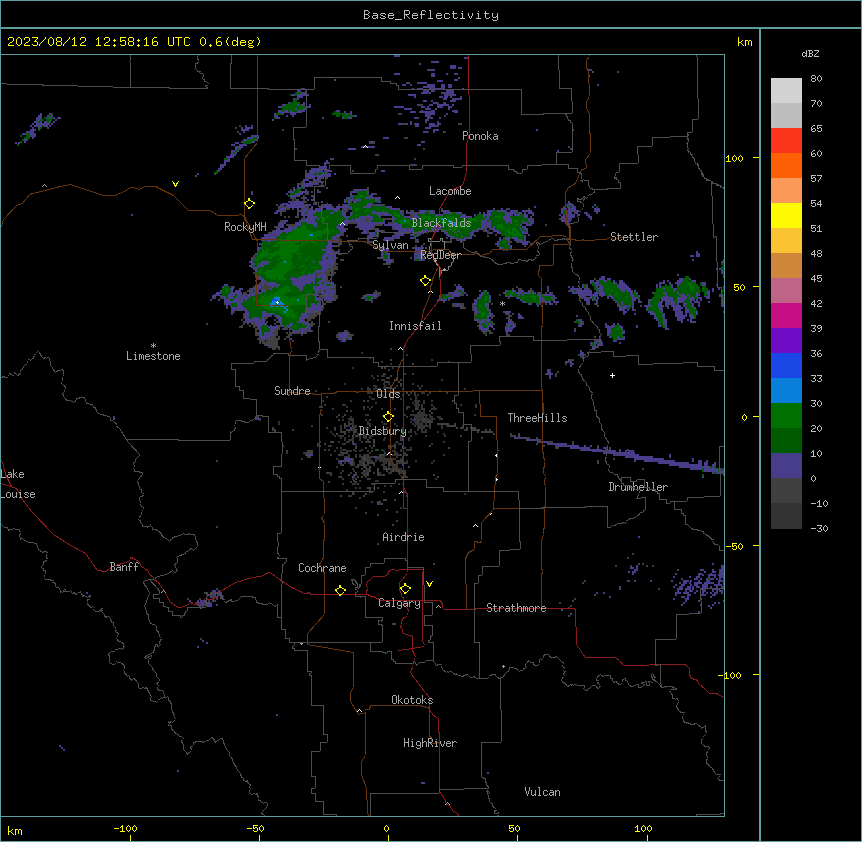Select the orange 57-60 dBZ legend swatch

[786, 165]
